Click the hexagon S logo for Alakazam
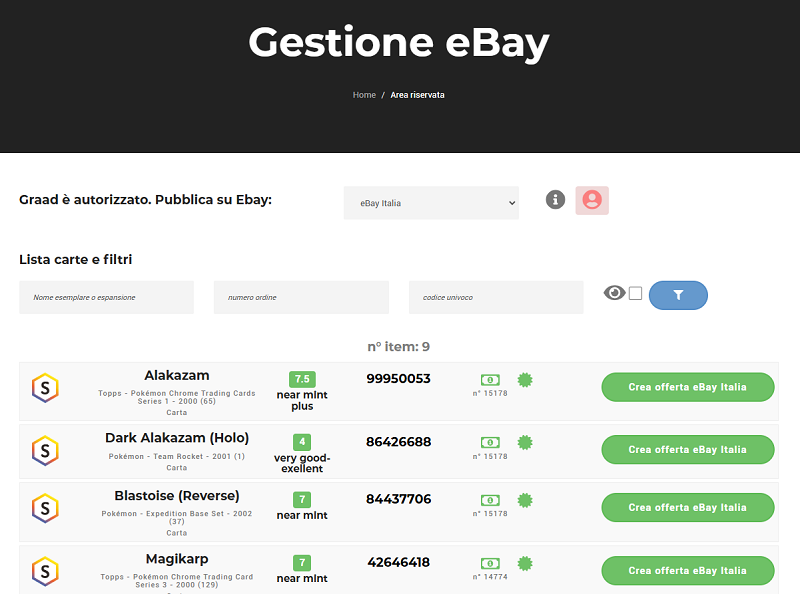 click(45, 388)
